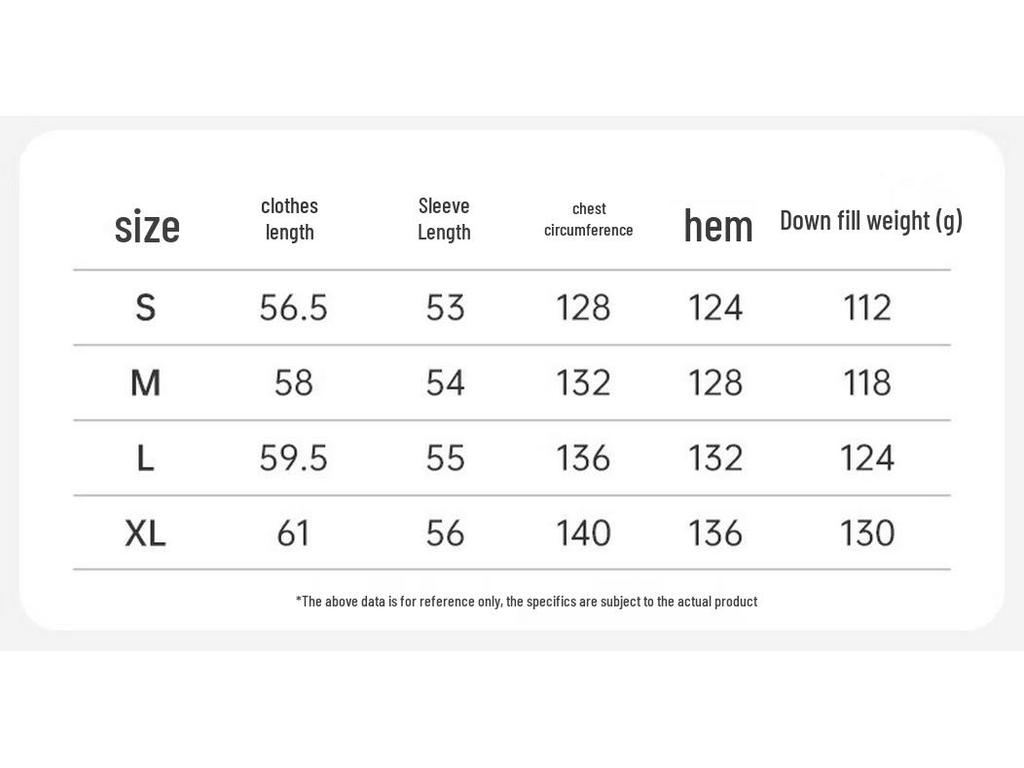Select the "Sleeve Length" header text
This screenshot has height=768, width=1024.
coord(444,219)
